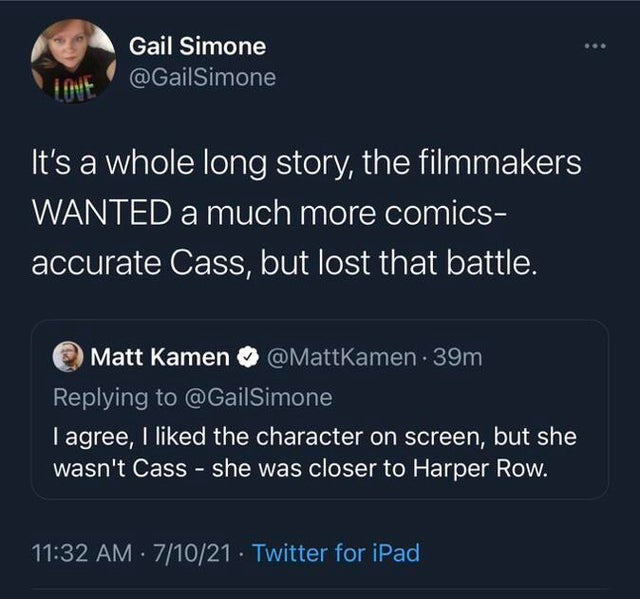The height and width of the screenshot is (599, 640).
Task: Visit the @MattKamen handle
Action: click(x=342, y=357)
